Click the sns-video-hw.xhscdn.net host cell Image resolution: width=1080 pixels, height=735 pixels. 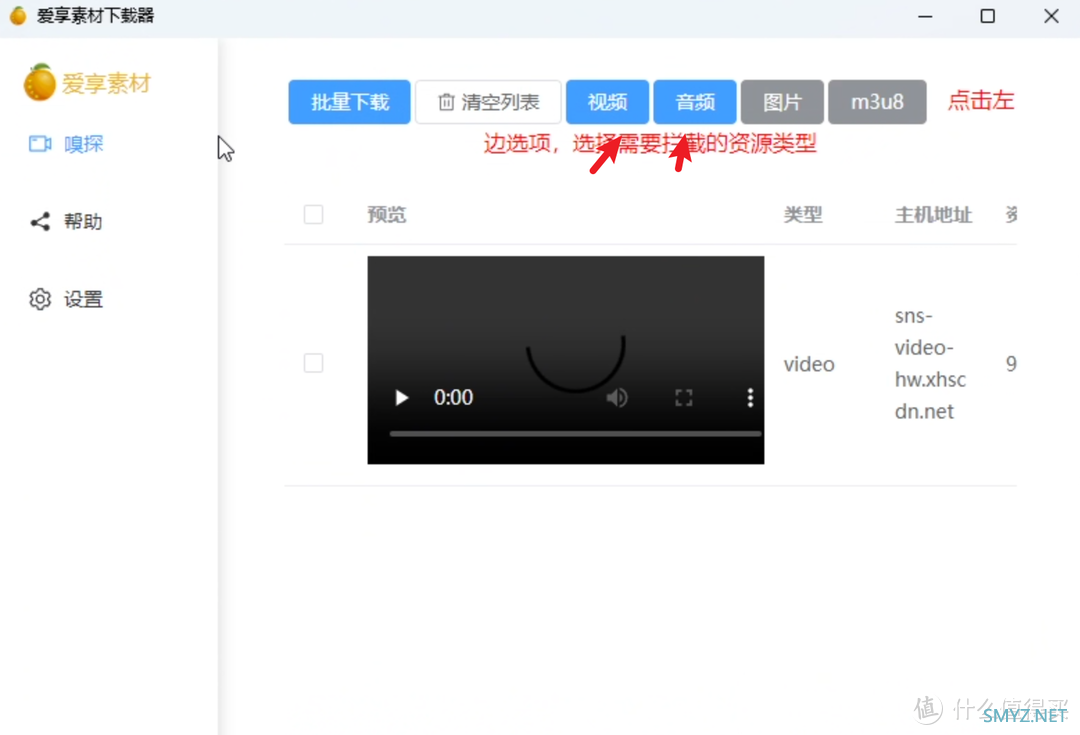pyautogui.click(x=930, y=364)
